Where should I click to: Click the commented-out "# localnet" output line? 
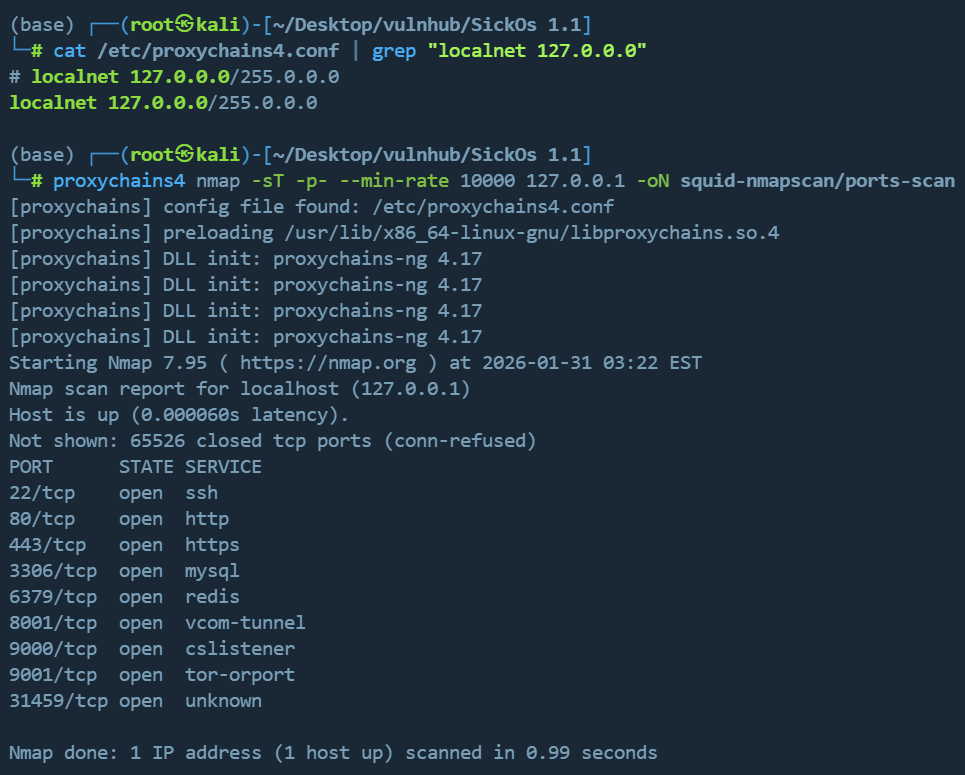point(174,76)
